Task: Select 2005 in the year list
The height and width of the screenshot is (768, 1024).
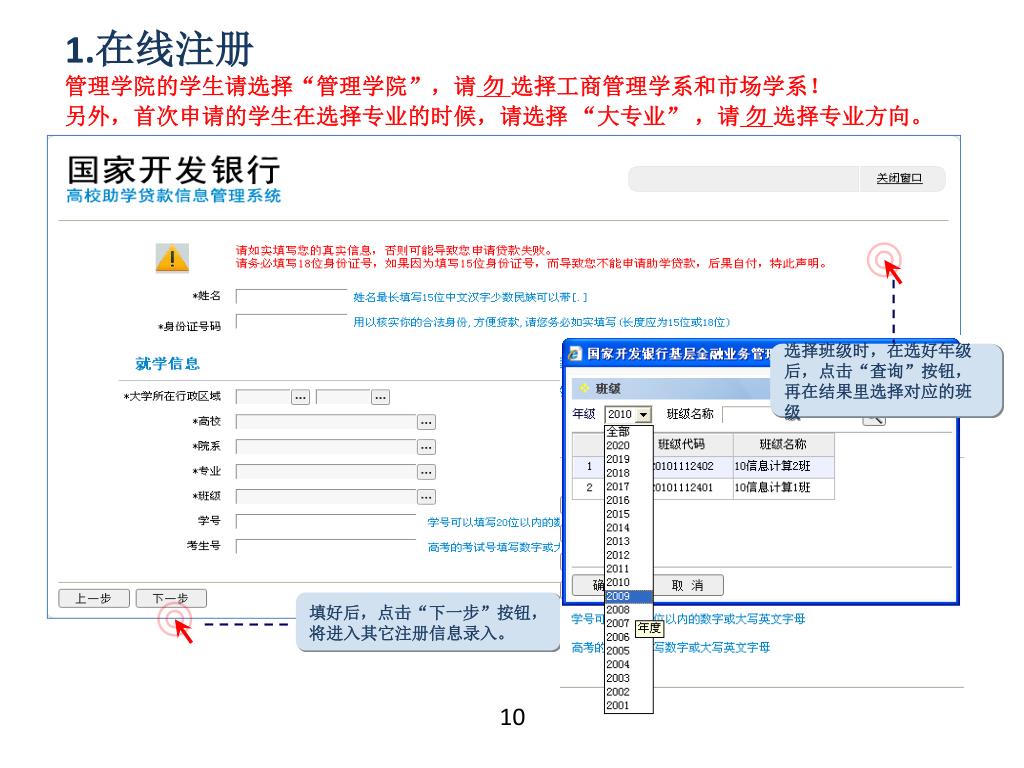Action: tap(628, 651)
